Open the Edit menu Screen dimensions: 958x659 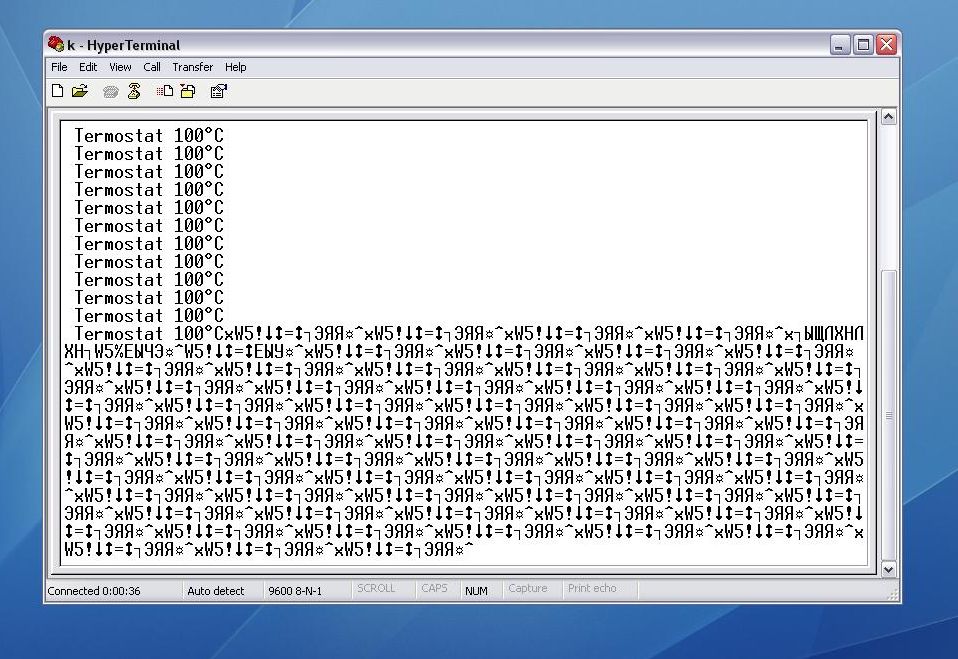(88, 67)
